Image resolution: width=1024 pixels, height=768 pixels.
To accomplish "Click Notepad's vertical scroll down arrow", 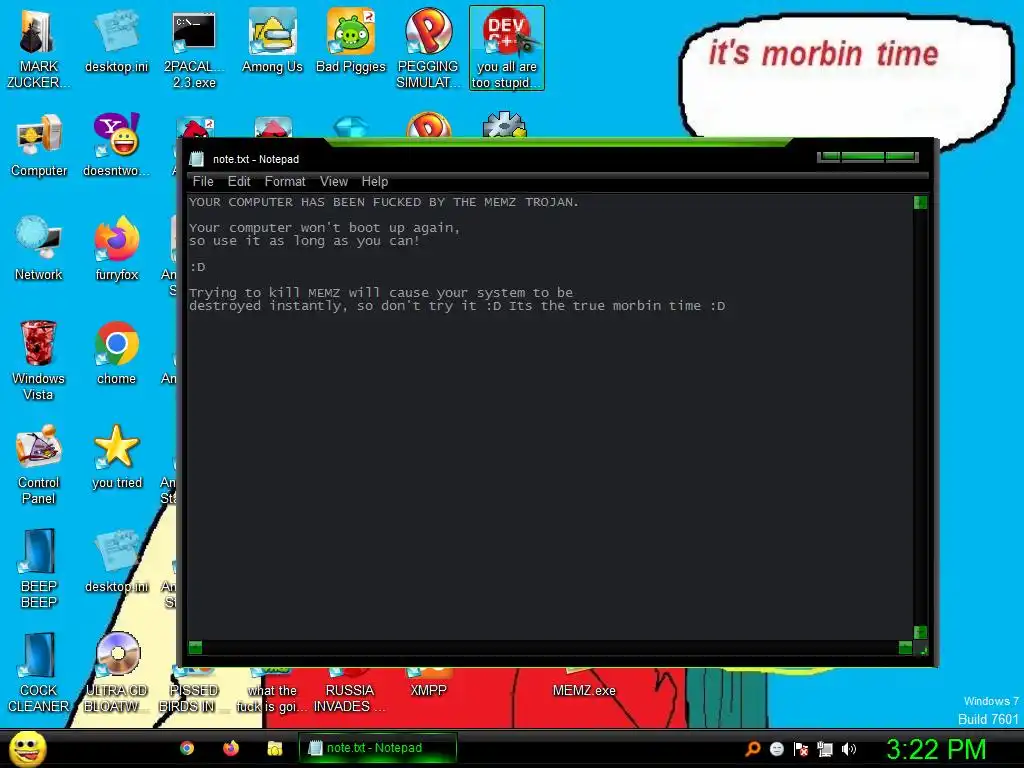I will point(920,632).
